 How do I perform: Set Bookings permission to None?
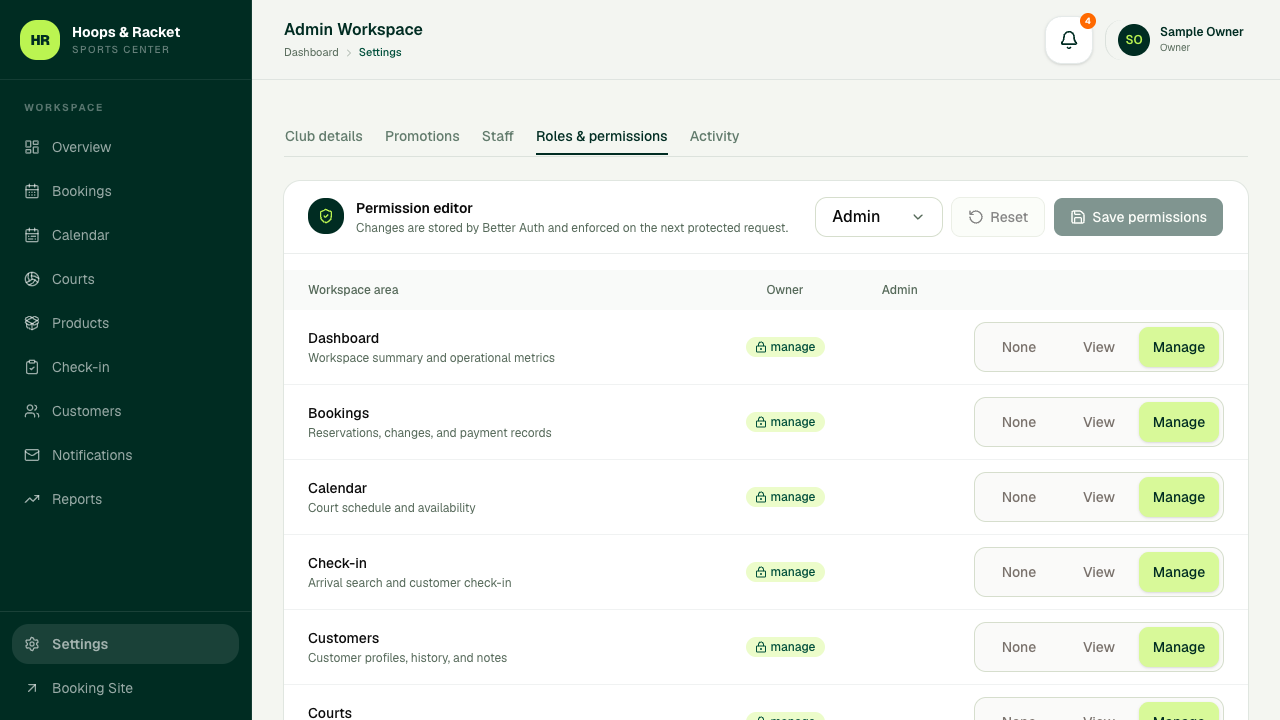[x=1019, y=422]
